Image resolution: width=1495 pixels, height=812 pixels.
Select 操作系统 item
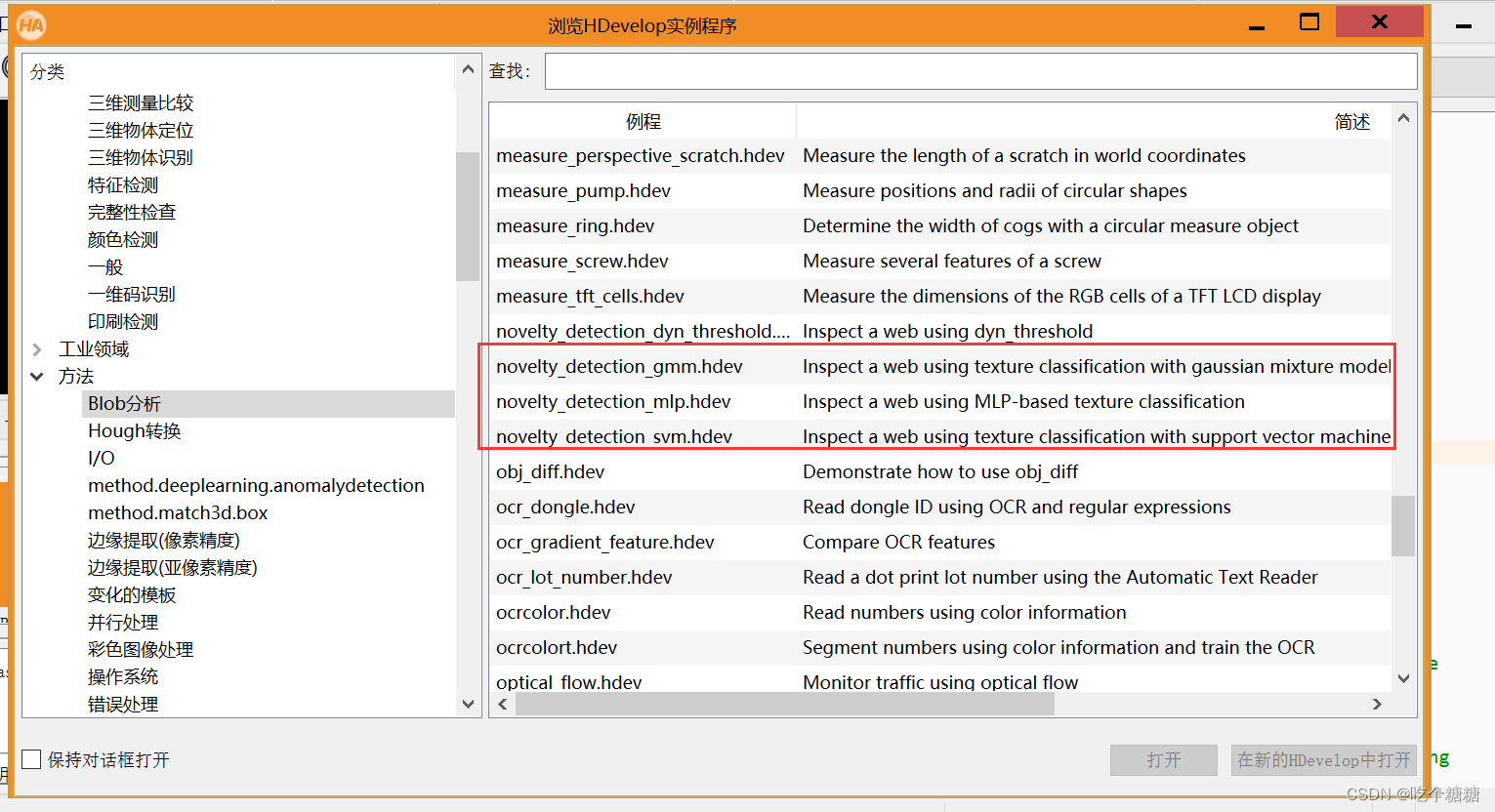pyautogui.click(x=123, y=677)
